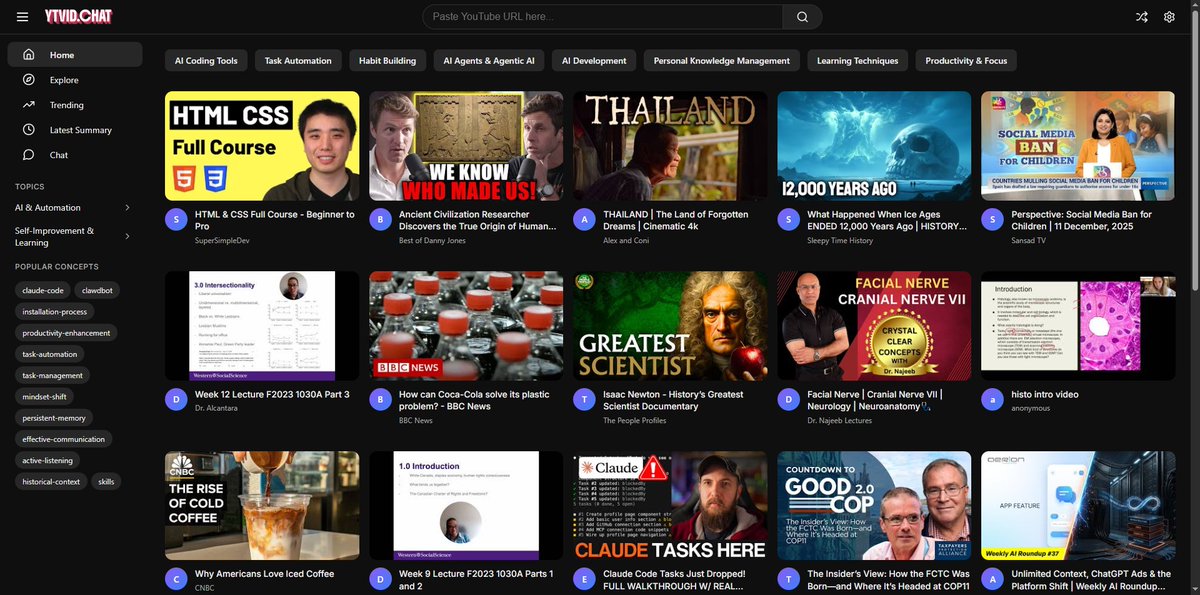Click the task-management concept tag
The height and width of the screenshot is (595, 1200).
[53, 375]
